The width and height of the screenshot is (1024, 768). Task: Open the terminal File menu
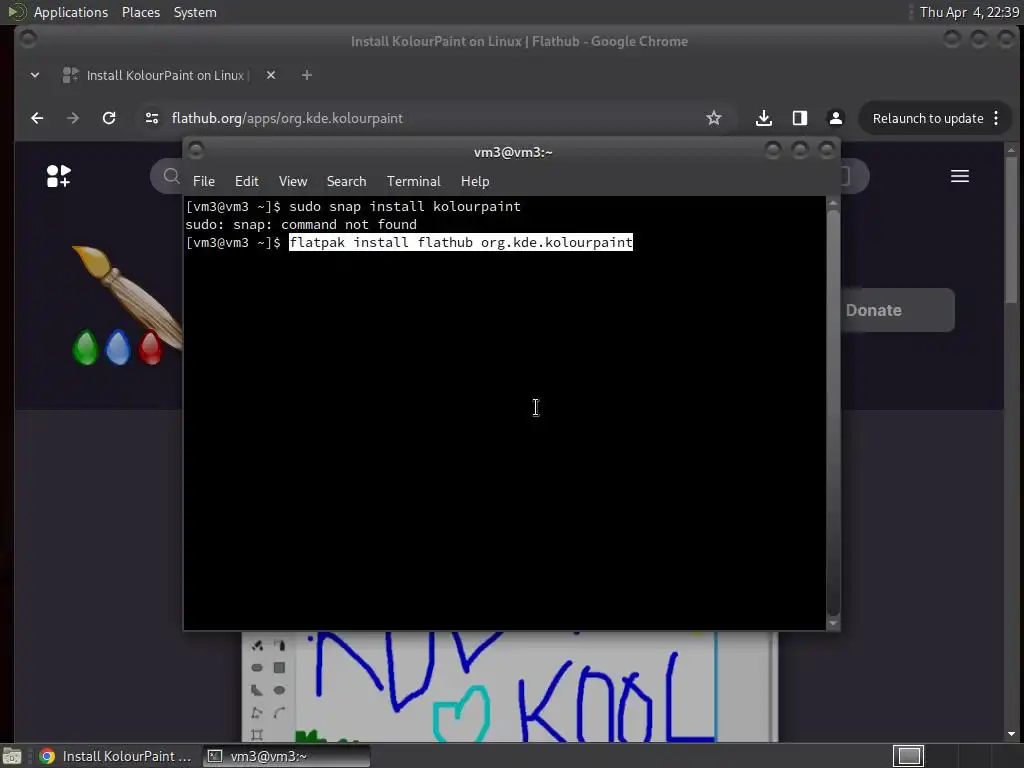pyautogui.click(x=204, y=182)
